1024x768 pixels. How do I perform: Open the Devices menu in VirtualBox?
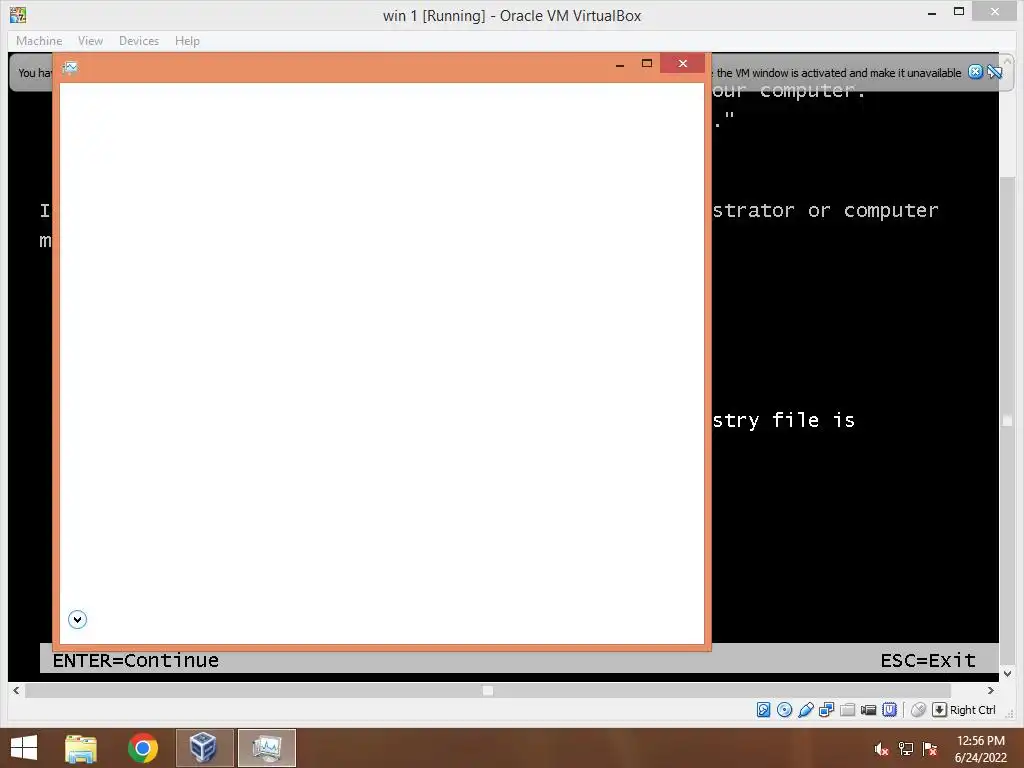139,40
